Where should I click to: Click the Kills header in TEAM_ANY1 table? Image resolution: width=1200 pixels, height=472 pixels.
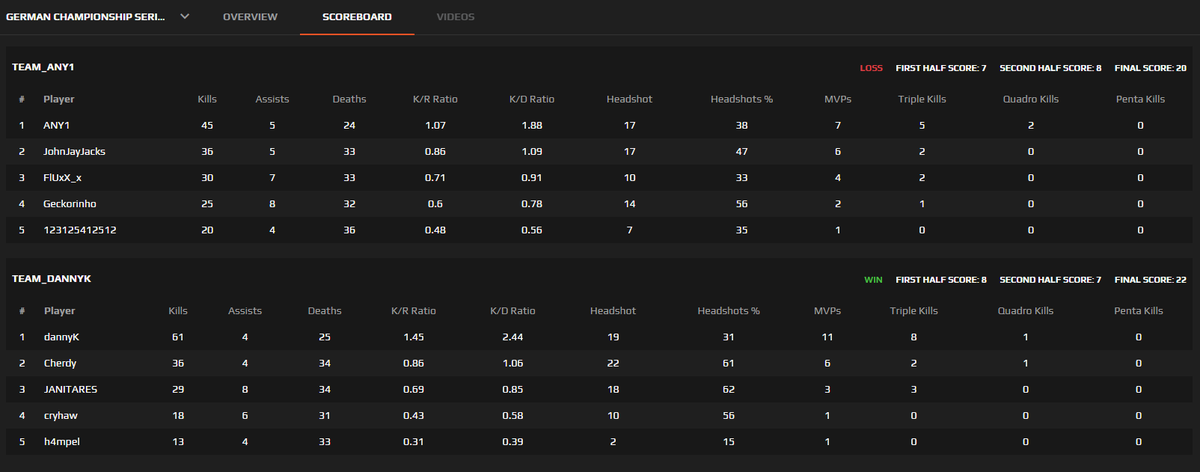click(208, 100)
